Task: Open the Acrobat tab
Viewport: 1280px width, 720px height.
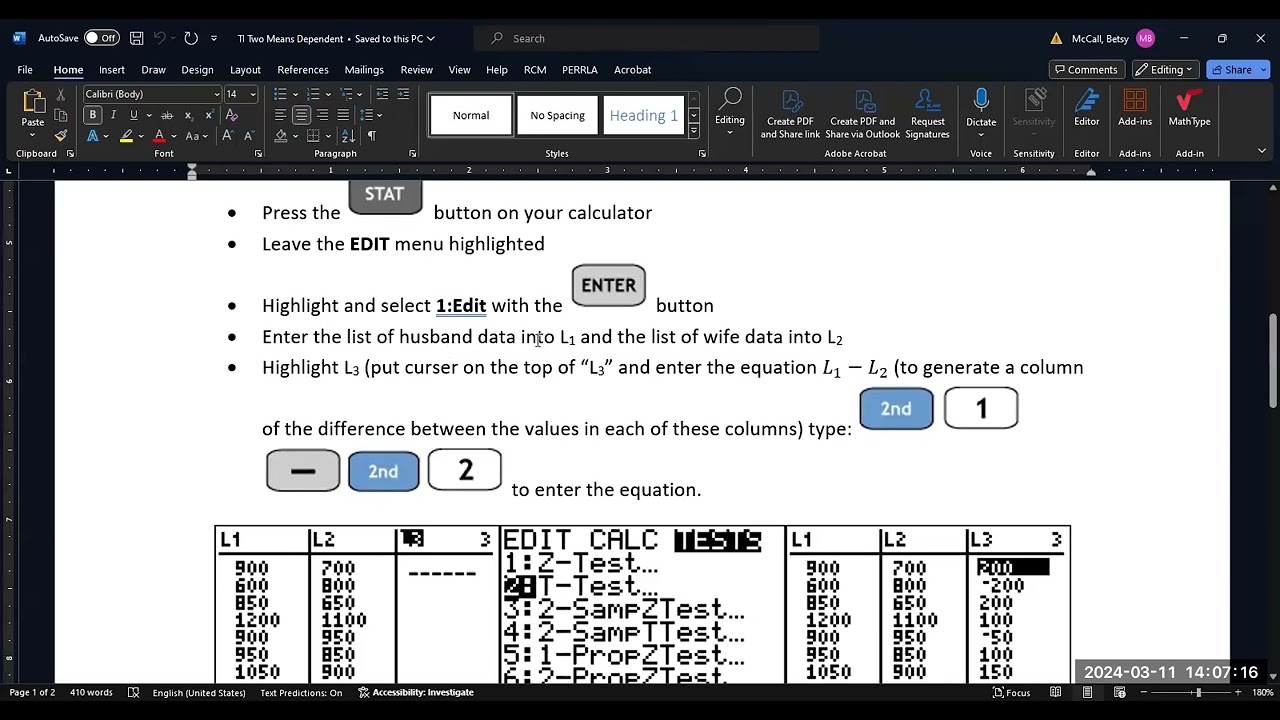Action: click(632, 69)
